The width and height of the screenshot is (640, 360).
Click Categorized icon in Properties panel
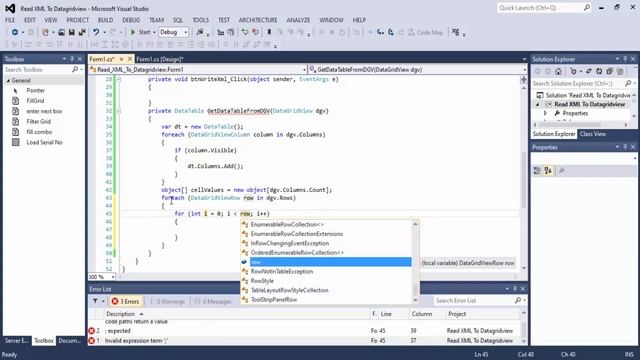click(x=537, y=171)
